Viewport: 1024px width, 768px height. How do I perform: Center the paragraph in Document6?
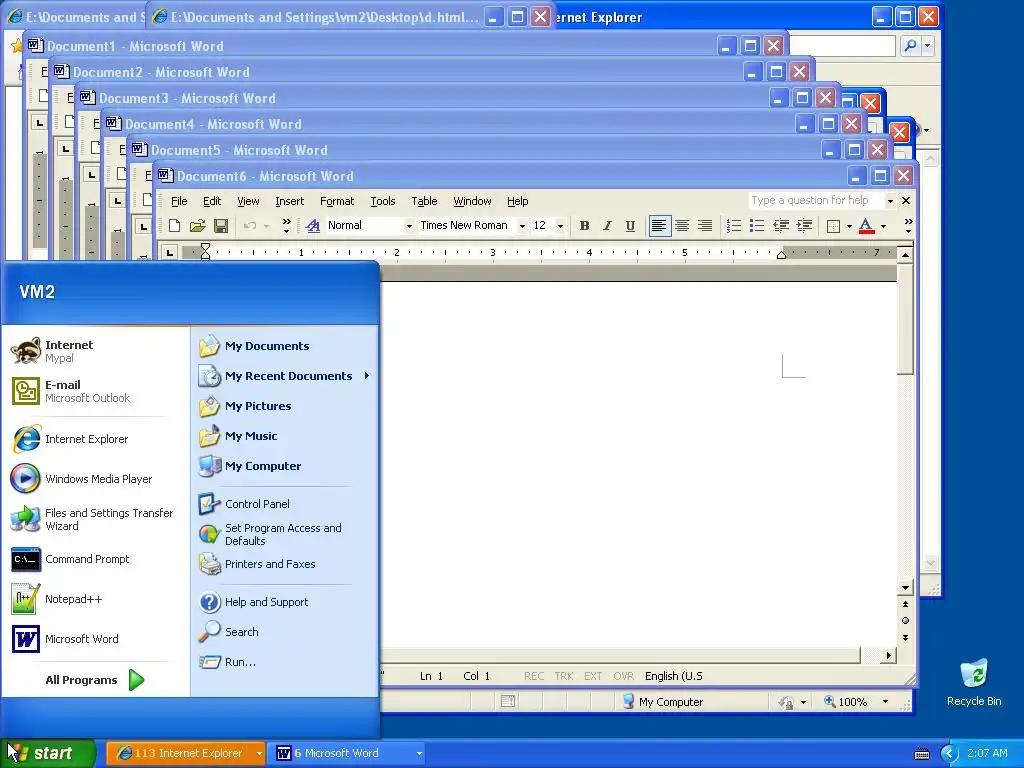tap(682, 226)
